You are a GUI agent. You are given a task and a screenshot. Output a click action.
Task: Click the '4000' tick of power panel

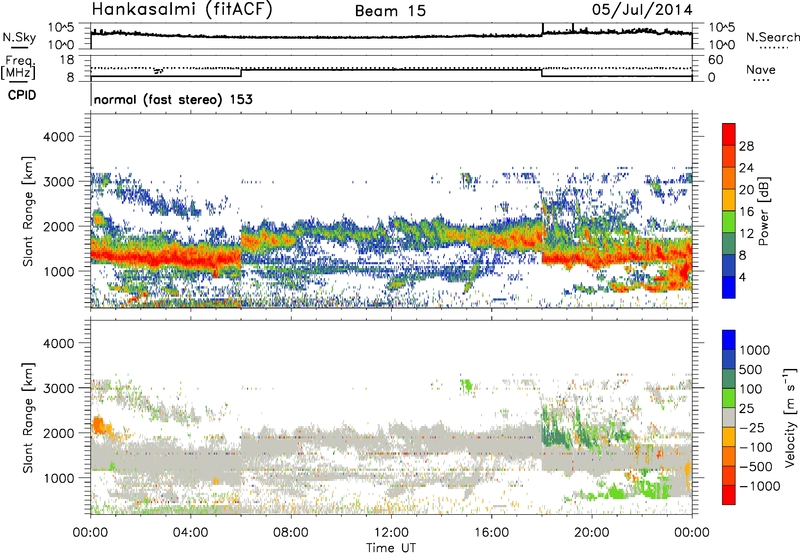58,137
